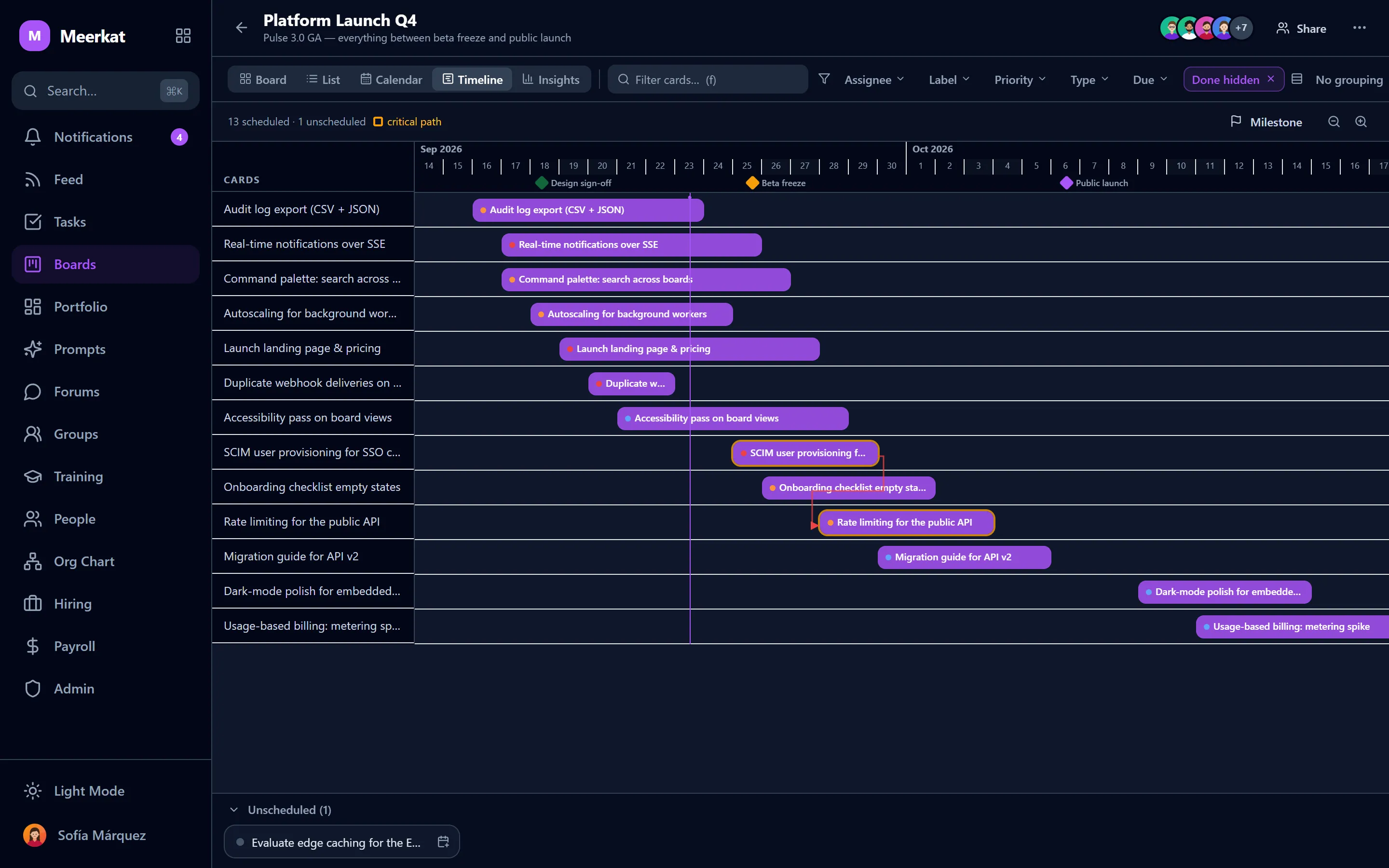The height and width of the screenshot is (868, 1389).
Task: Zoom out the timeline view
Action: [x=1334, y=122]
